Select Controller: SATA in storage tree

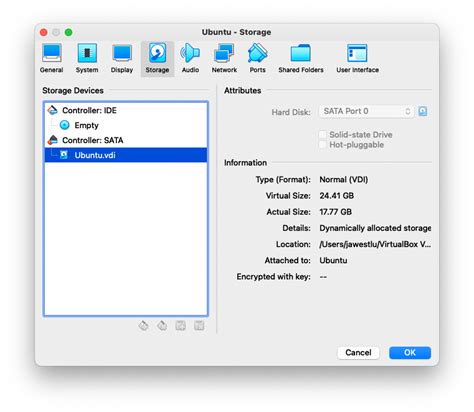click(126, 140)
